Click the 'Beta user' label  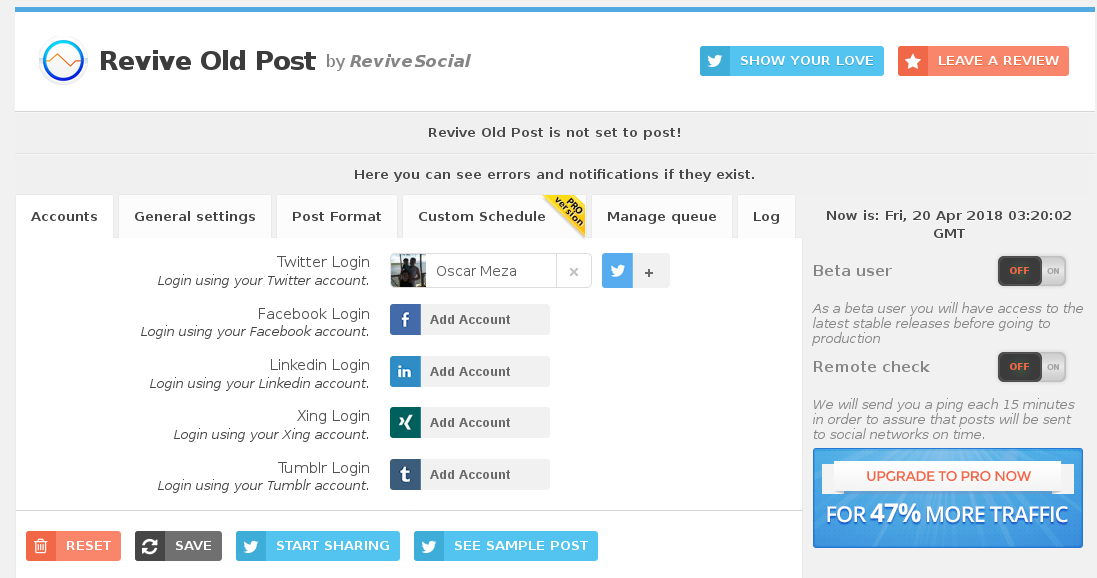pyautogui.click(x=852, y=271)
